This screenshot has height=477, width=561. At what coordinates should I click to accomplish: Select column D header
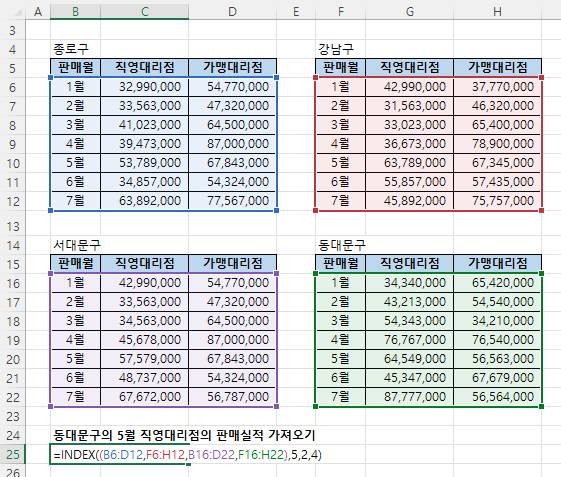click(233, 12)
